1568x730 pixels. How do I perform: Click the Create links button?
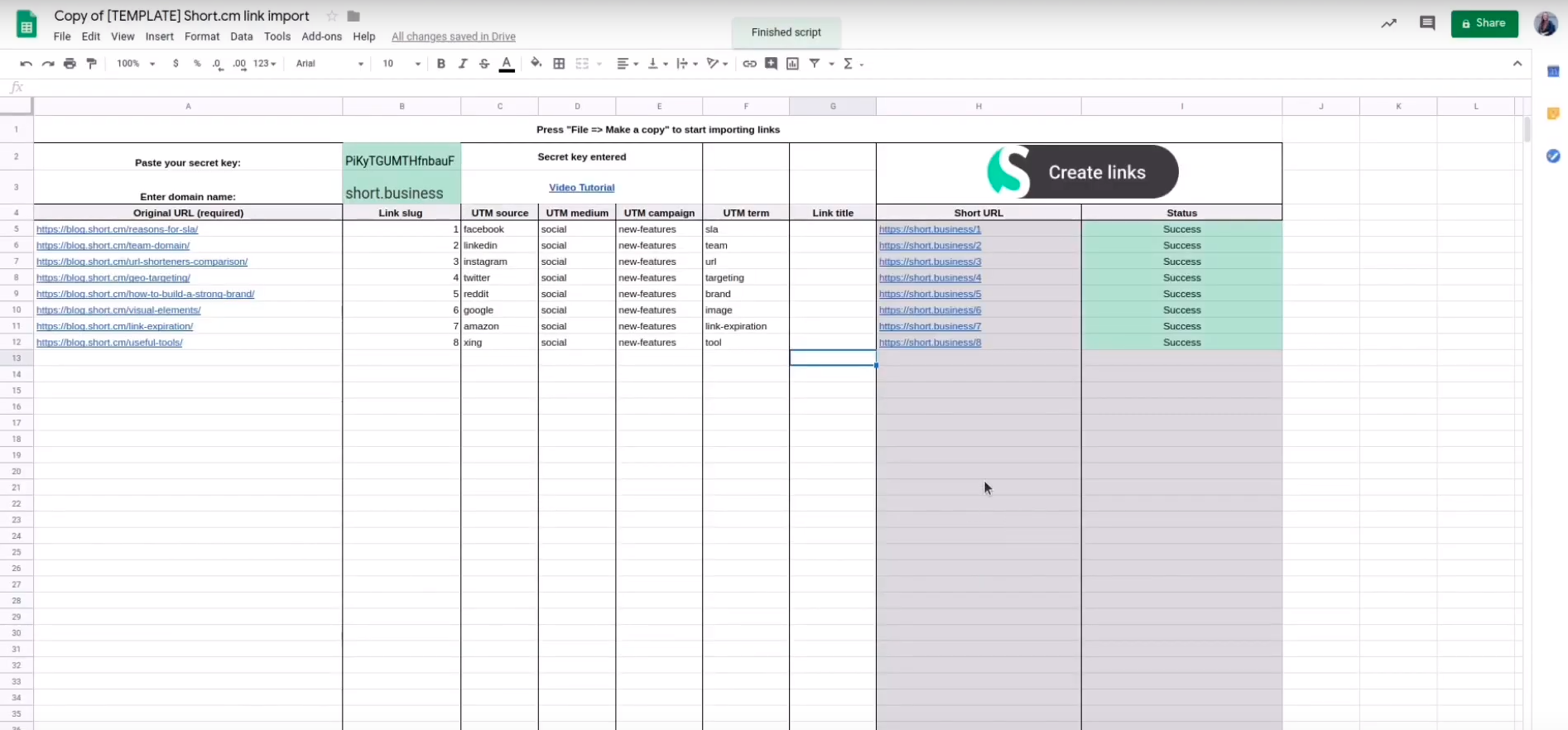point(1082,172)
